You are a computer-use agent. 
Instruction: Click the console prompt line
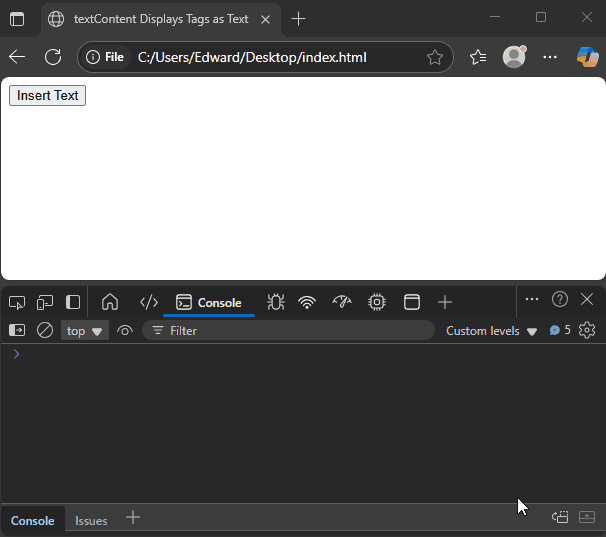tap(303, 354)
